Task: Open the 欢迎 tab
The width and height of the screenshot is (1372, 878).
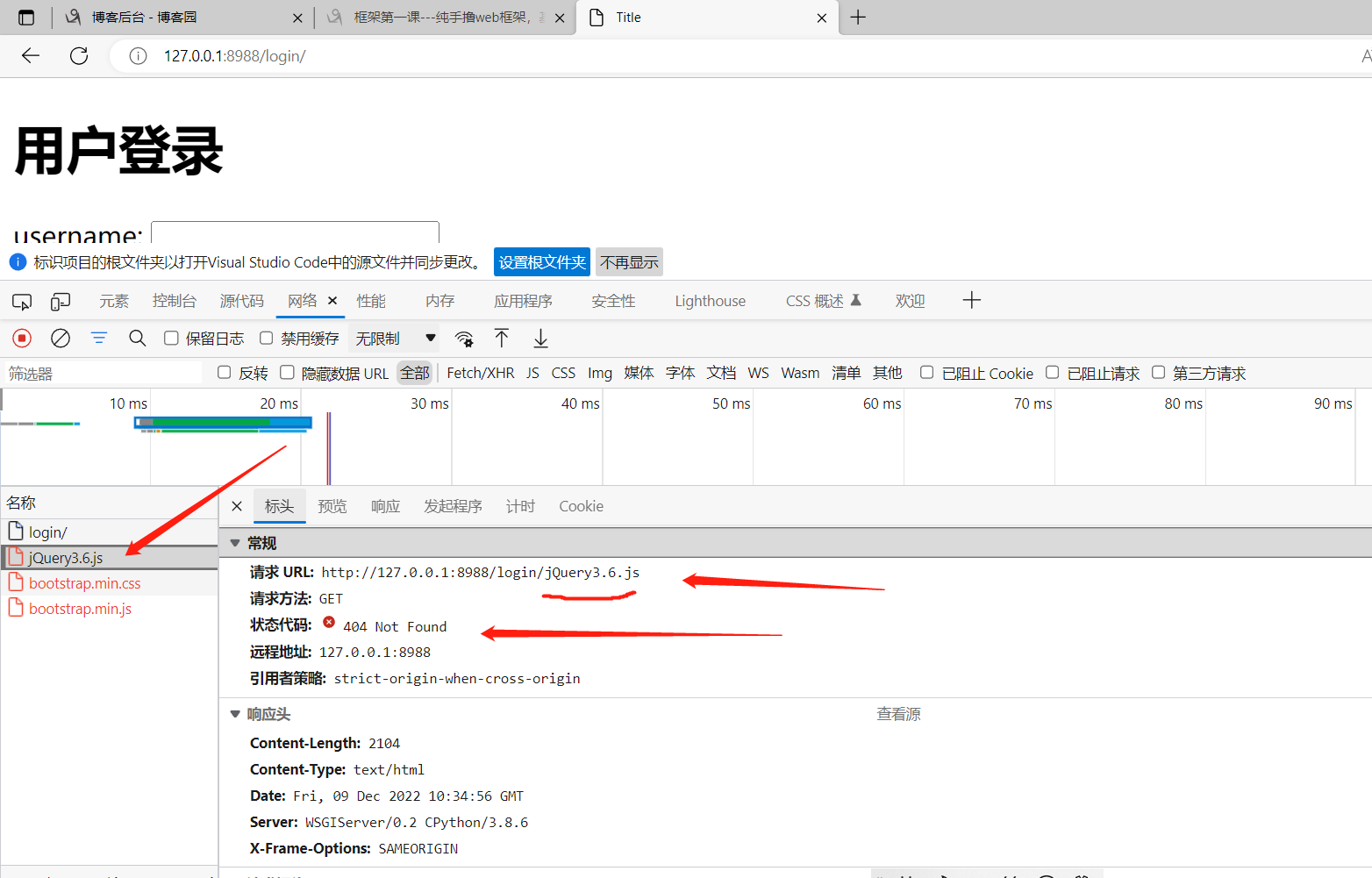Action: click(911, 302)
